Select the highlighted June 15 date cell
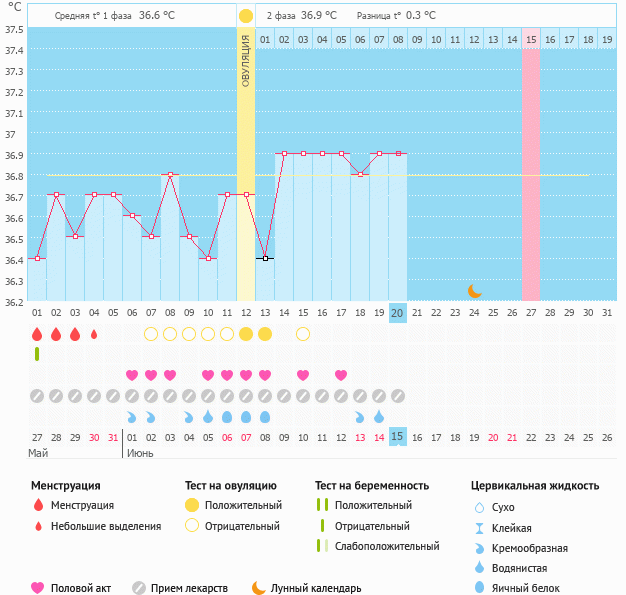626x595 pixels. tap(397, 437)
